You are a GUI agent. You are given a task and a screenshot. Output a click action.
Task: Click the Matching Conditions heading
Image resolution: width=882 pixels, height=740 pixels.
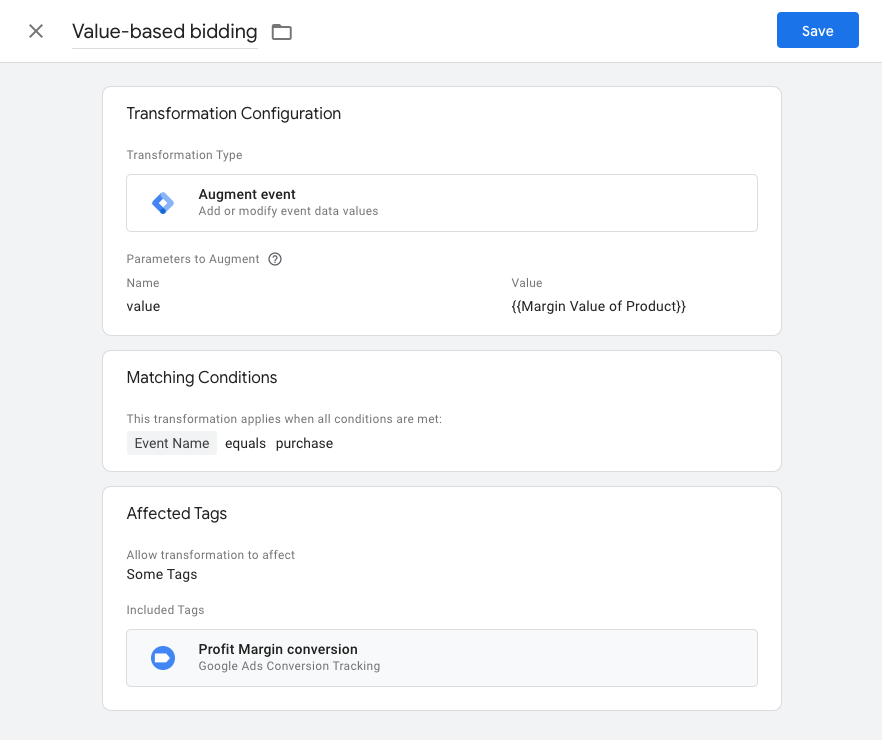[201, 377]
